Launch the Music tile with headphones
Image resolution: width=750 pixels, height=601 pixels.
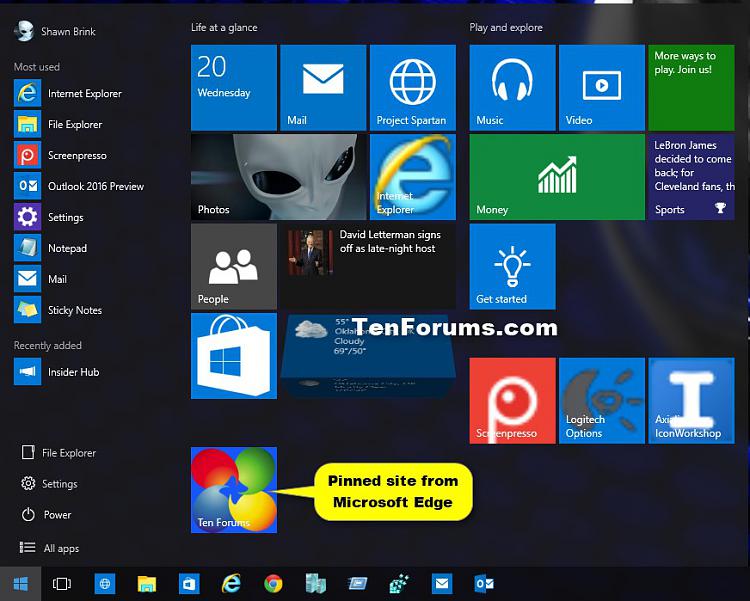(x=512, y=87)
